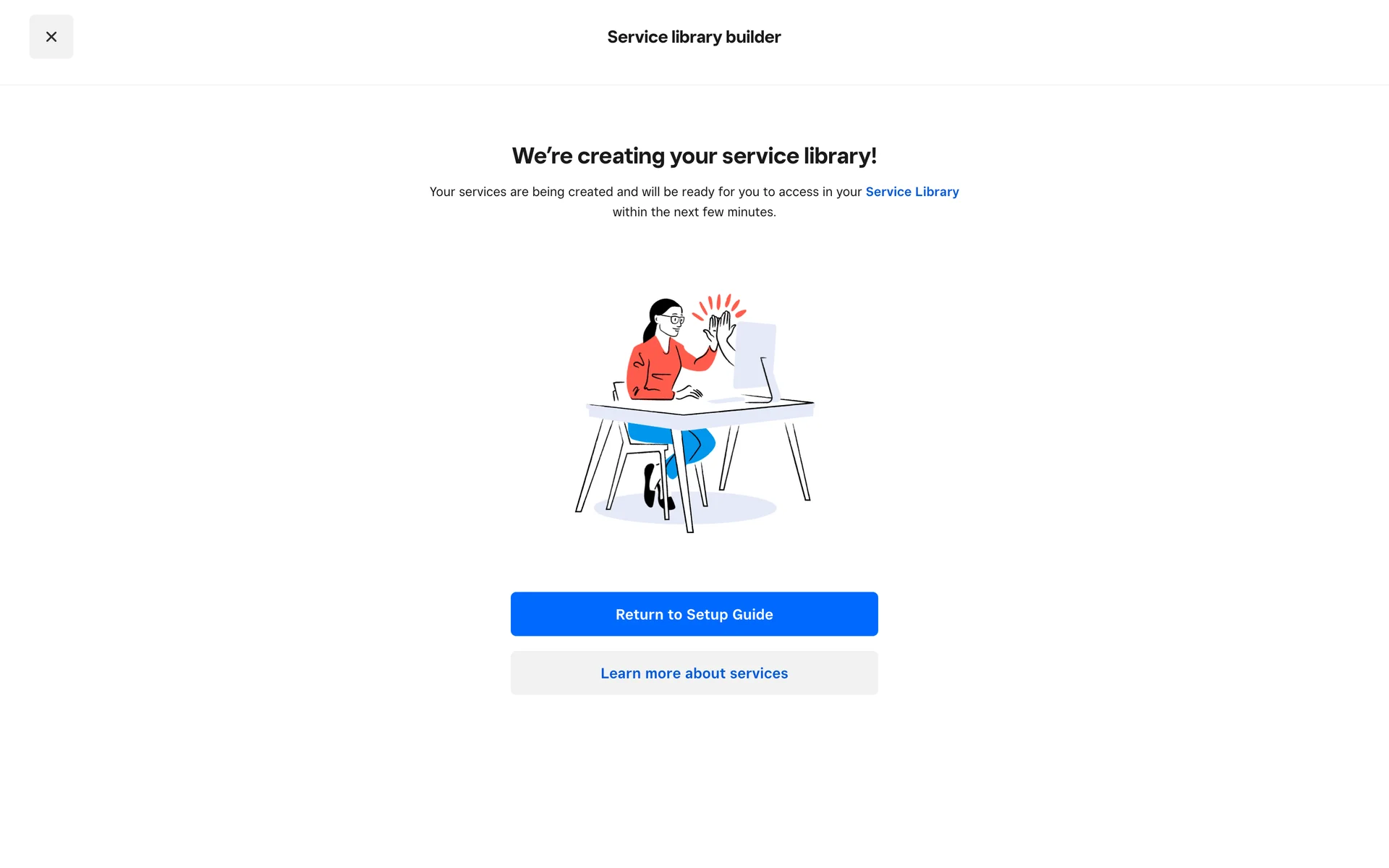
Task: Select the "We're creating your service library!" heading
Action: point(694,156)
